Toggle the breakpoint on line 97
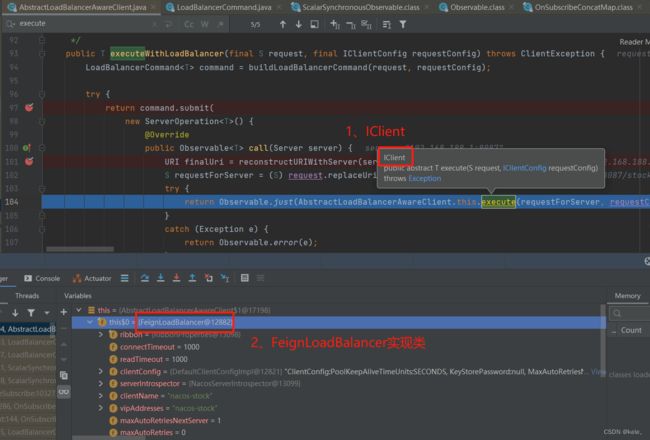 (29, 108)
